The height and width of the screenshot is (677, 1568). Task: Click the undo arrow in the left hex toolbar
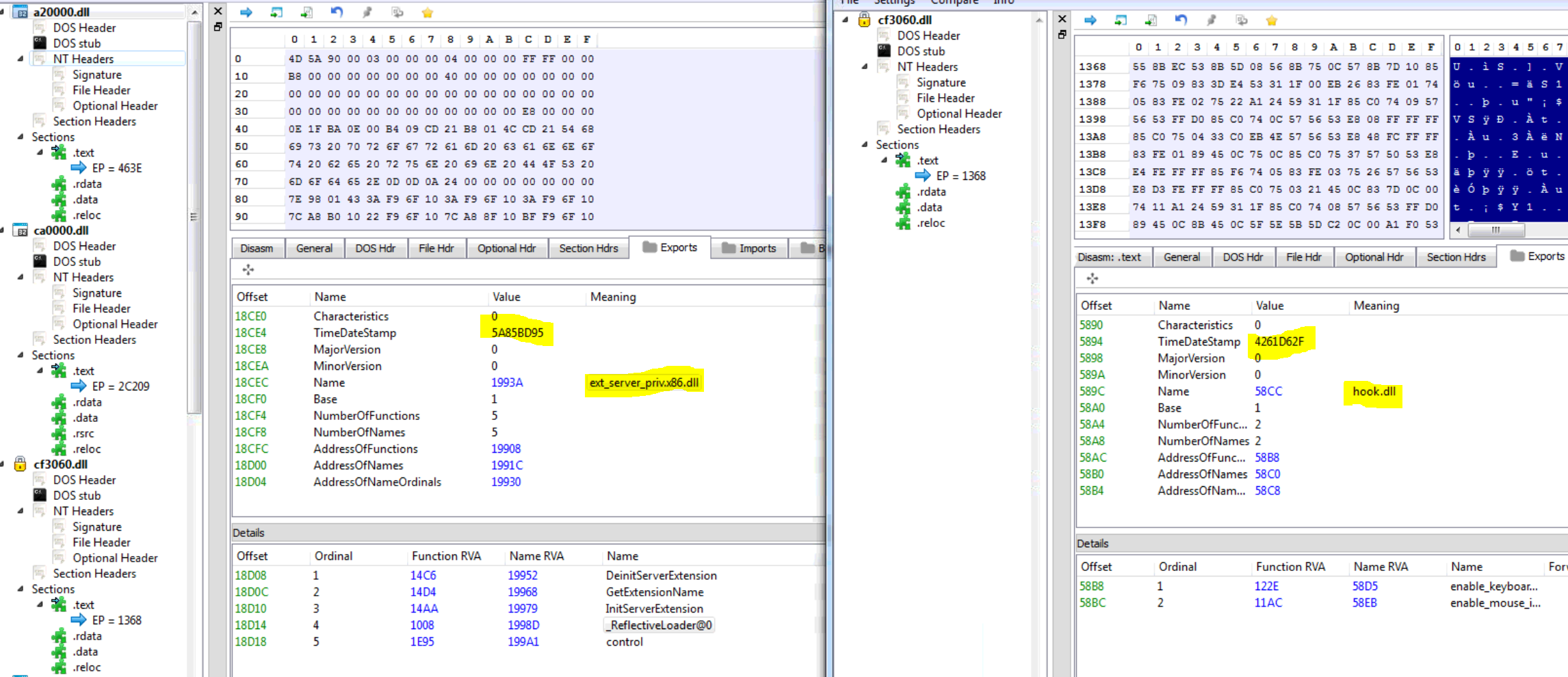pyautogui.click(x=337, y=12)
